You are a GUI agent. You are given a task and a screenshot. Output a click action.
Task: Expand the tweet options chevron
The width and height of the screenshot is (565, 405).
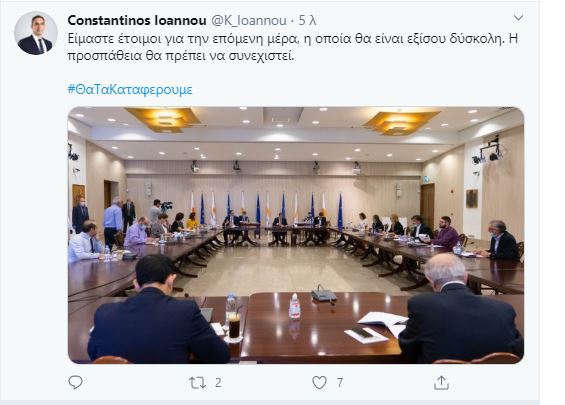518,18
